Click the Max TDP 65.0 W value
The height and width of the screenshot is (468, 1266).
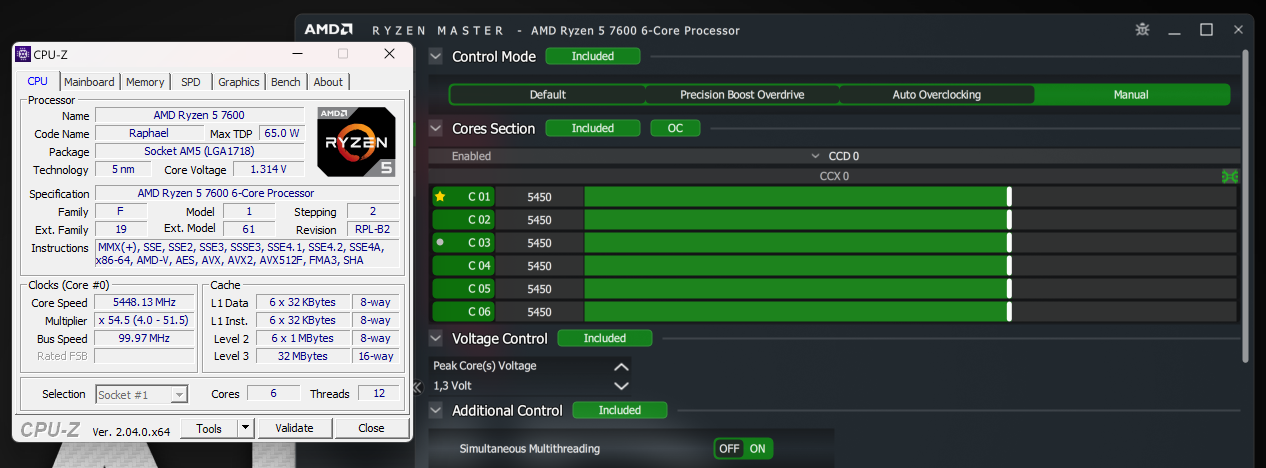click(281, 133)
